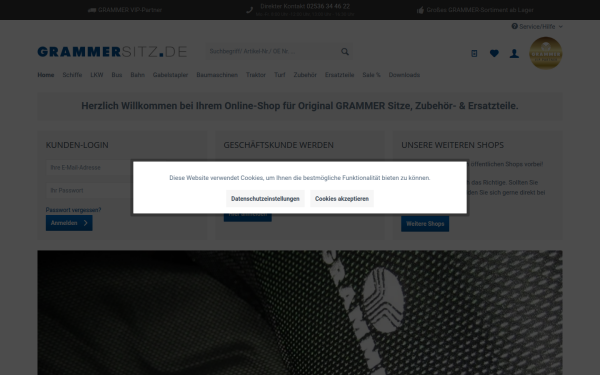
Task: Focus the Ihr Passwort field
Action: (89, 190)
